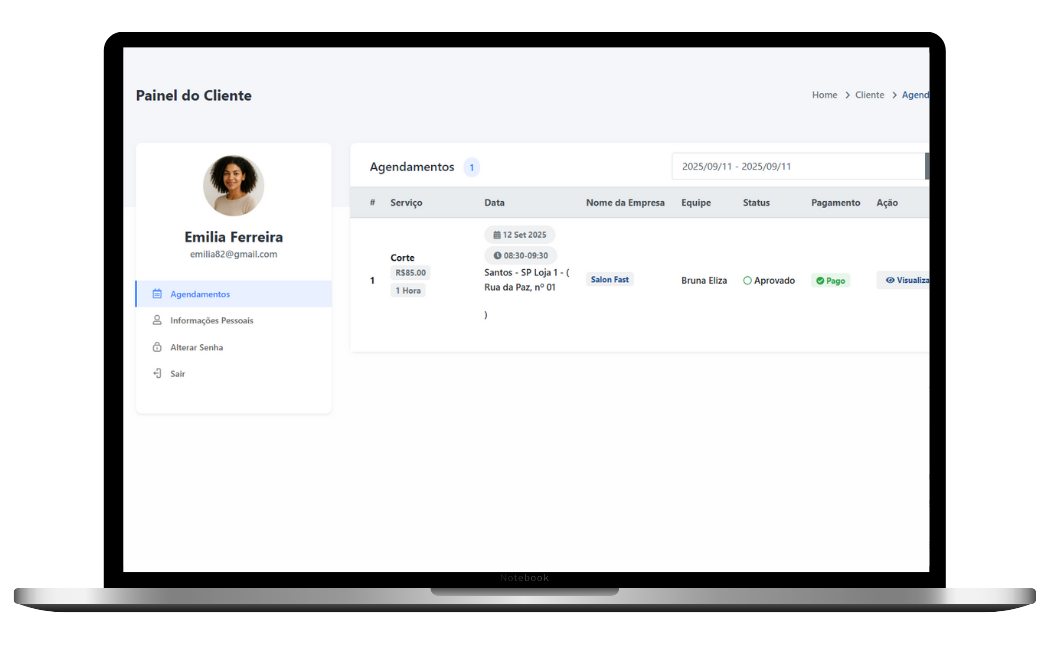The height and width of the screenshot is (646, 1054).
Task: Click the calendar icon beside Agendamentos in sidebar
Action: pyautogui.click(x=157, y=294)
